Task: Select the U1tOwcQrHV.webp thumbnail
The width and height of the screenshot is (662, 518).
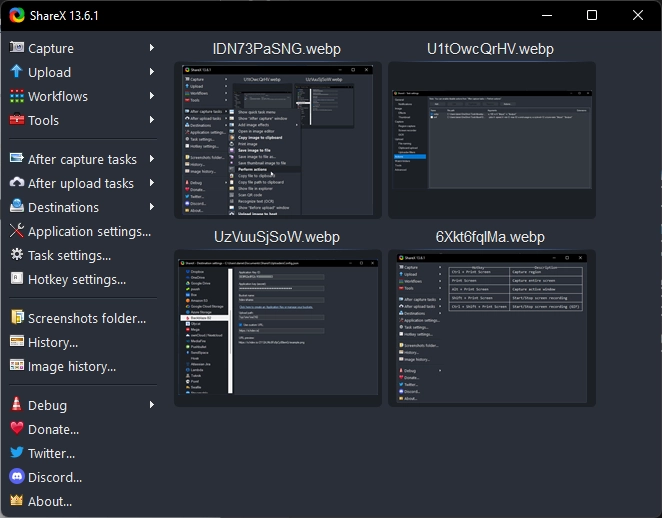Action: pos(492,140)
